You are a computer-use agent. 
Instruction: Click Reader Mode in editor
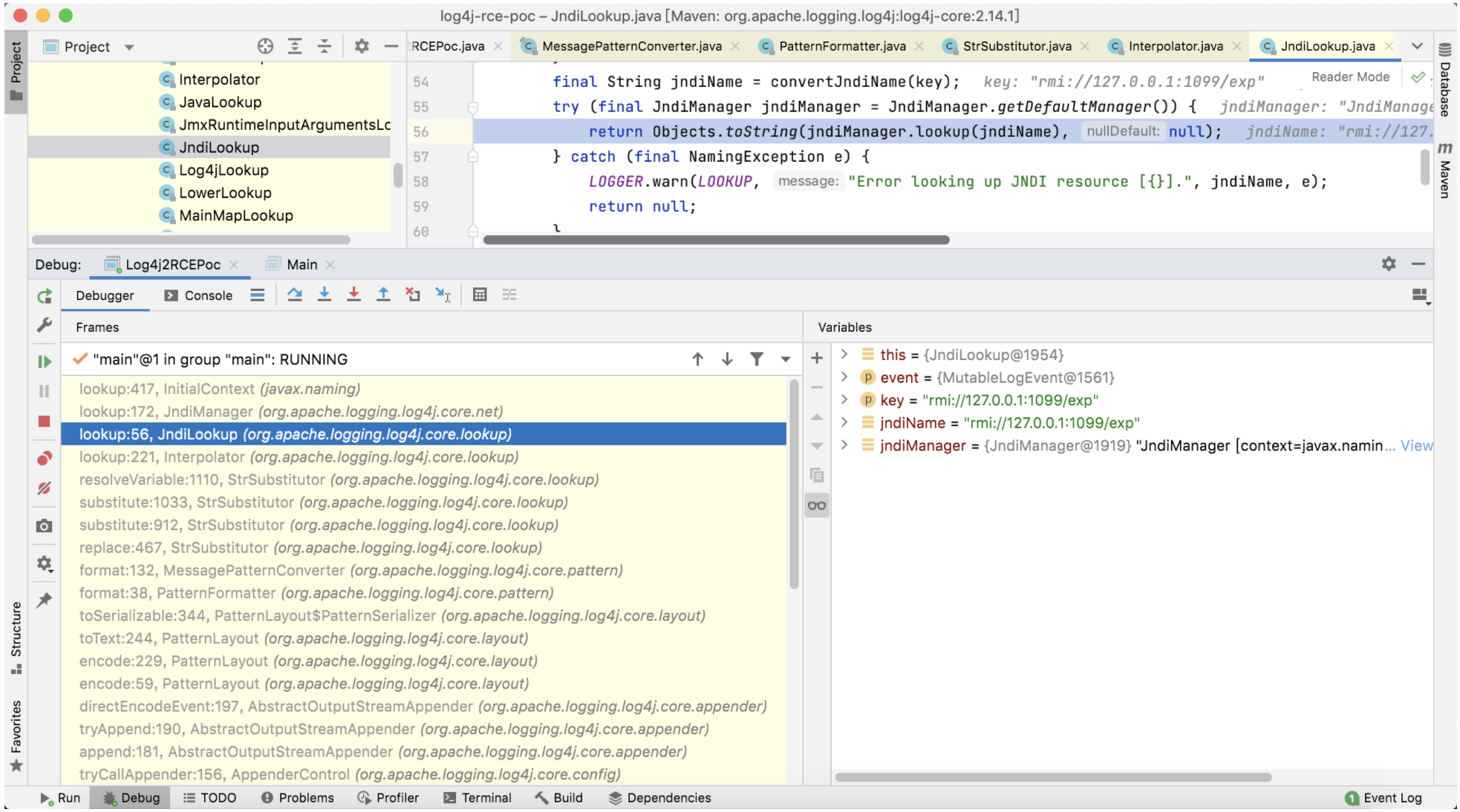click(x=1350, y=76)
